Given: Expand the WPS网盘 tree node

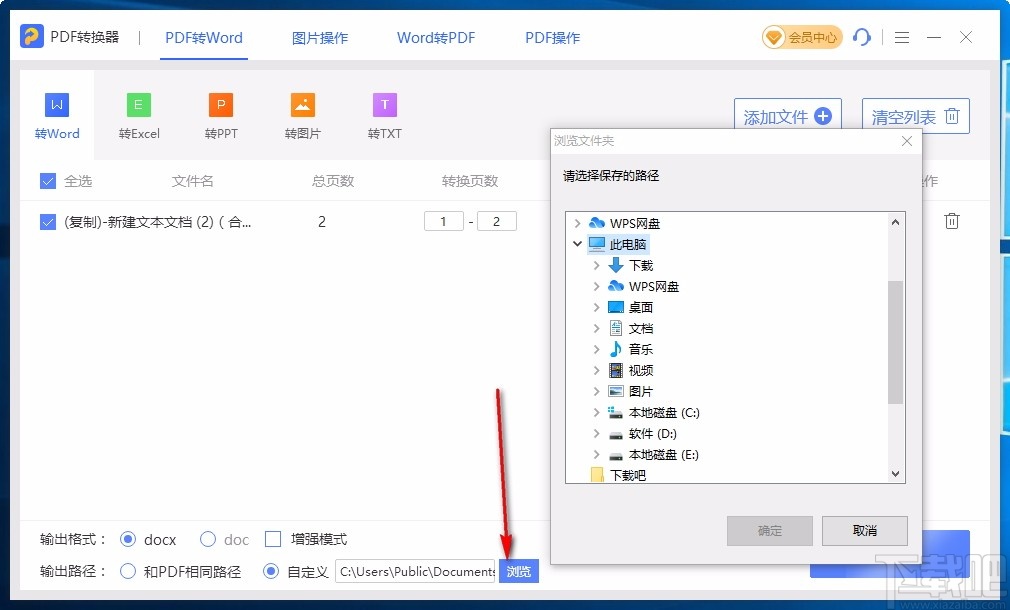Looking at the screenshot, I should pos(577,223).
